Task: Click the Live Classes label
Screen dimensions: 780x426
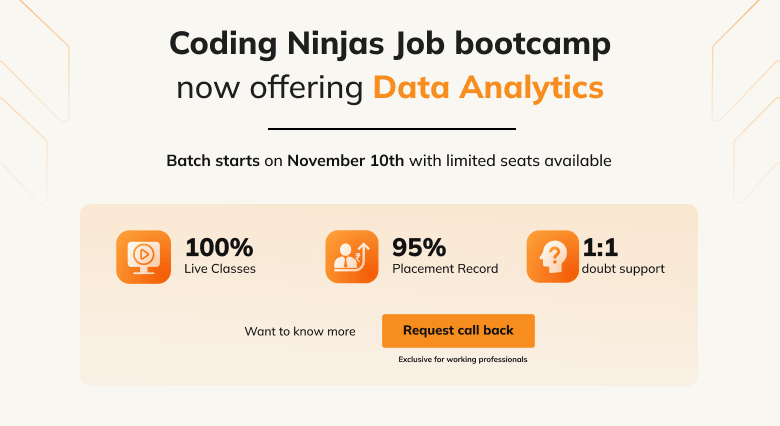Action: tap(220, 269)
